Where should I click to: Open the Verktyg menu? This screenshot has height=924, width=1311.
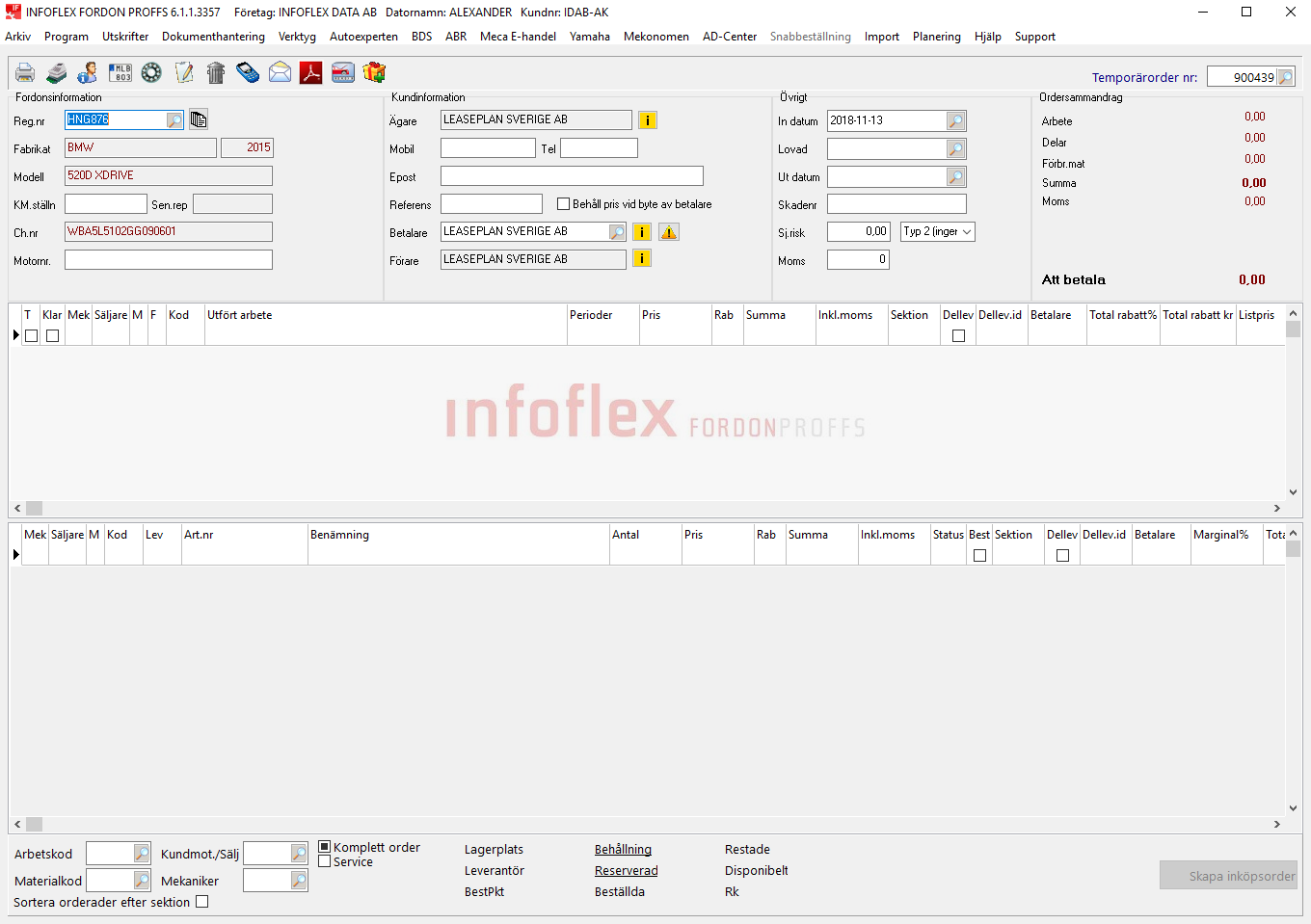tap(297, 37)
